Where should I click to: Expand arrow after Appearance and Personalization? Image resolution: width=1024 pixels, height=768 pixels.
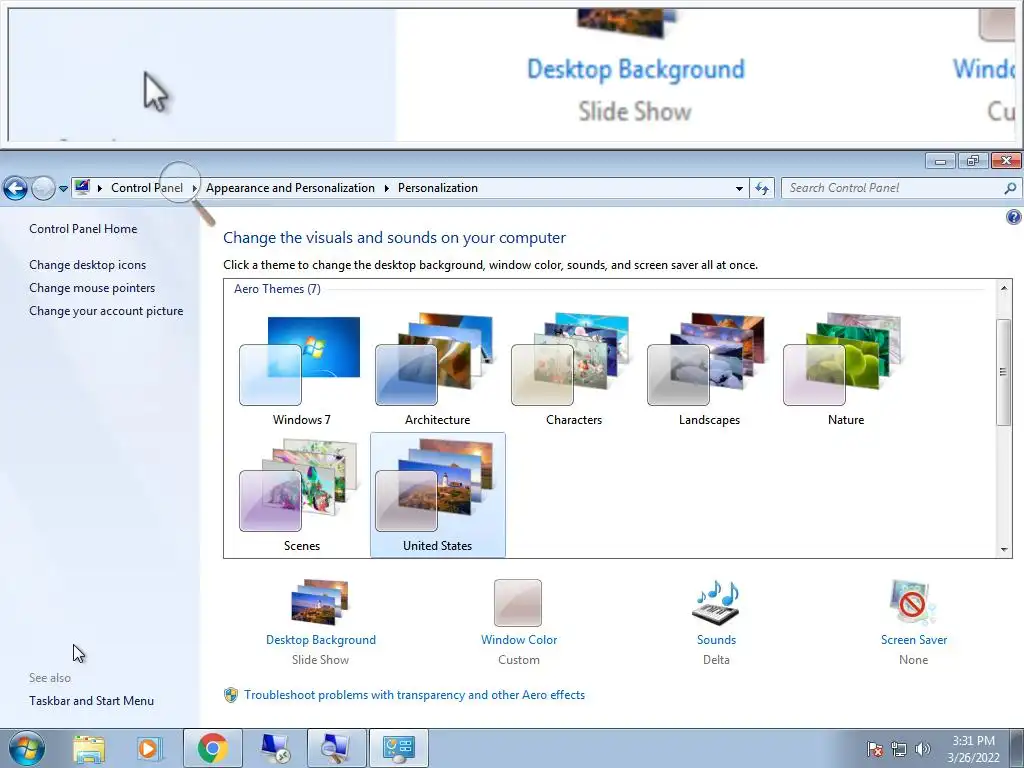pos(387,188)
